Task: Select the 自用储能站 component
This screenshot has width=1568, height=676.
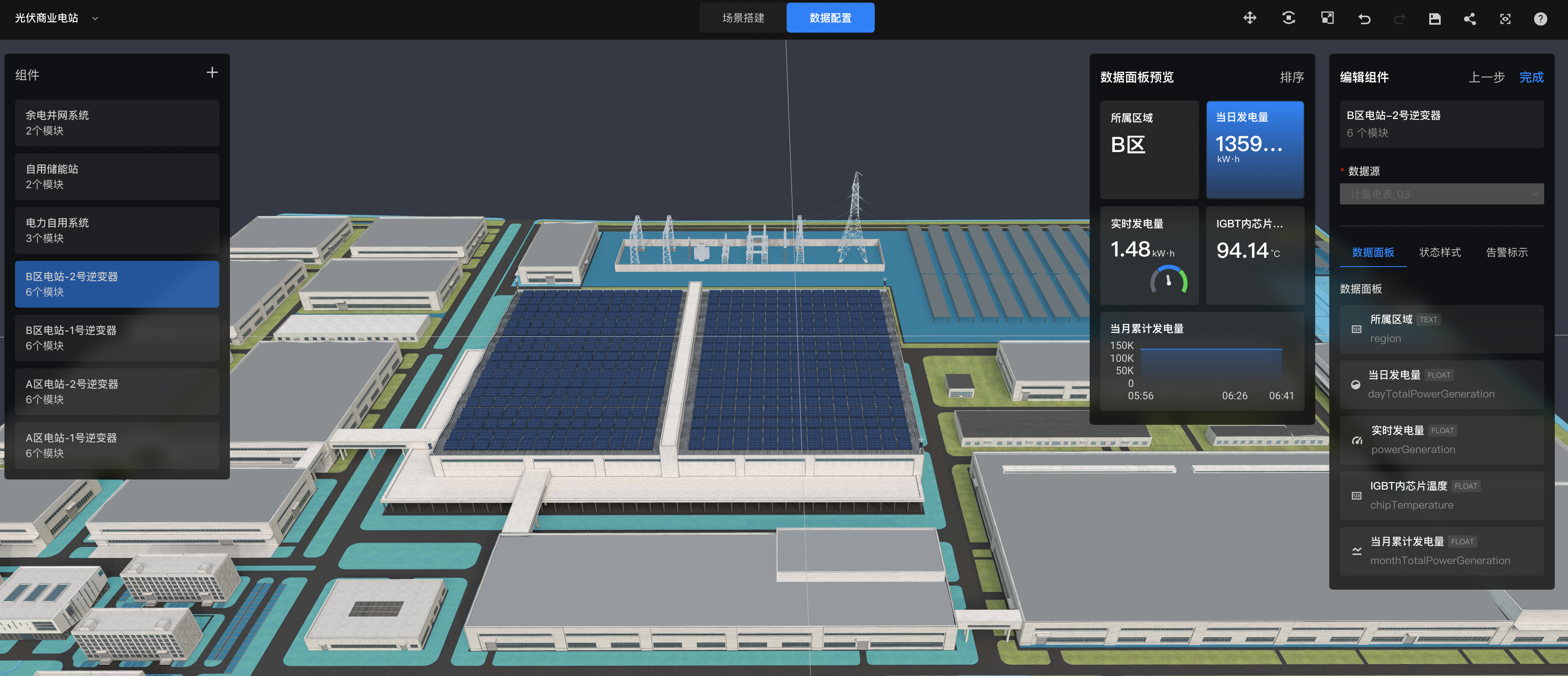Action: (117, 177)
